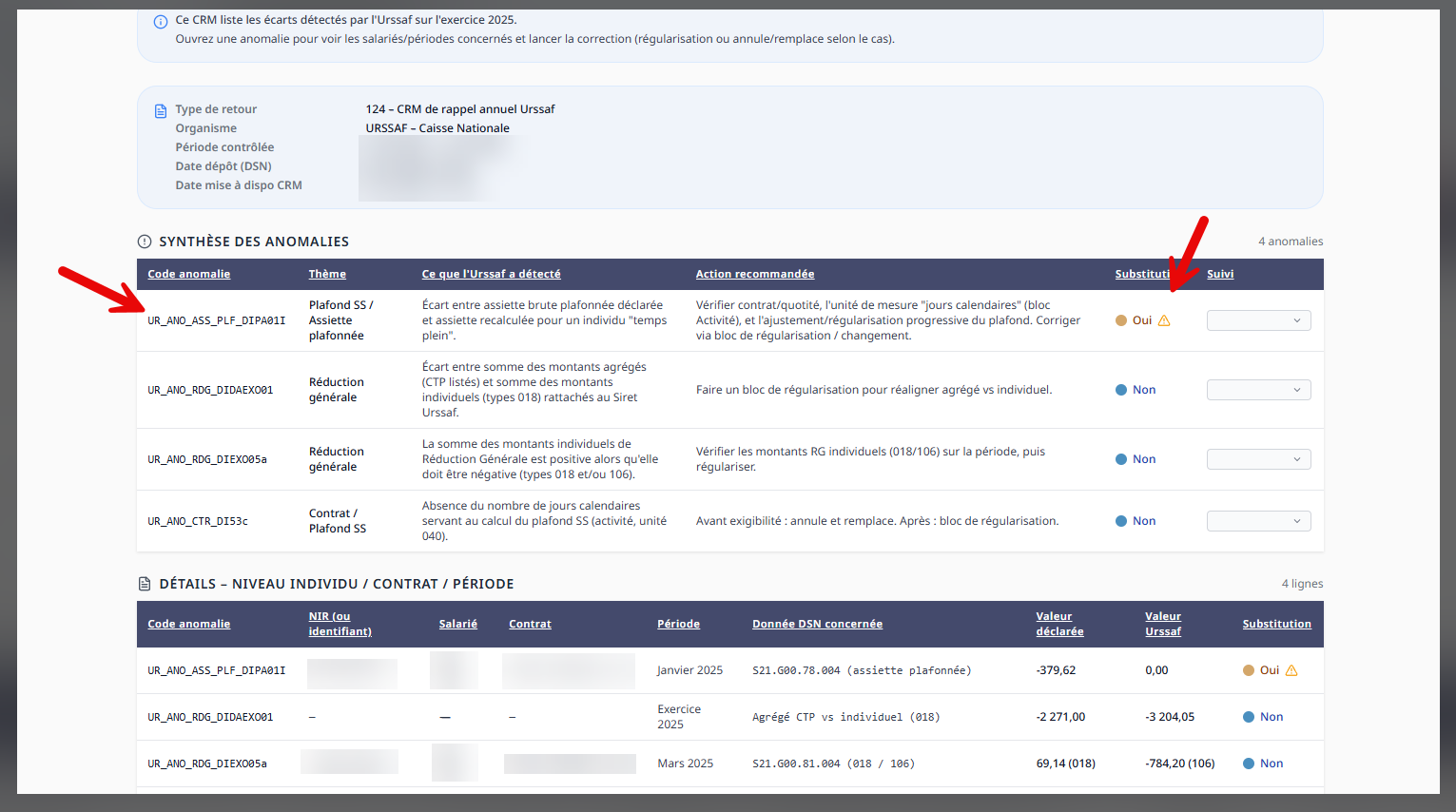Click declared value 69,14 (018)
The height and width of the screenshot is (812, 1456).
pos(1065,764)
